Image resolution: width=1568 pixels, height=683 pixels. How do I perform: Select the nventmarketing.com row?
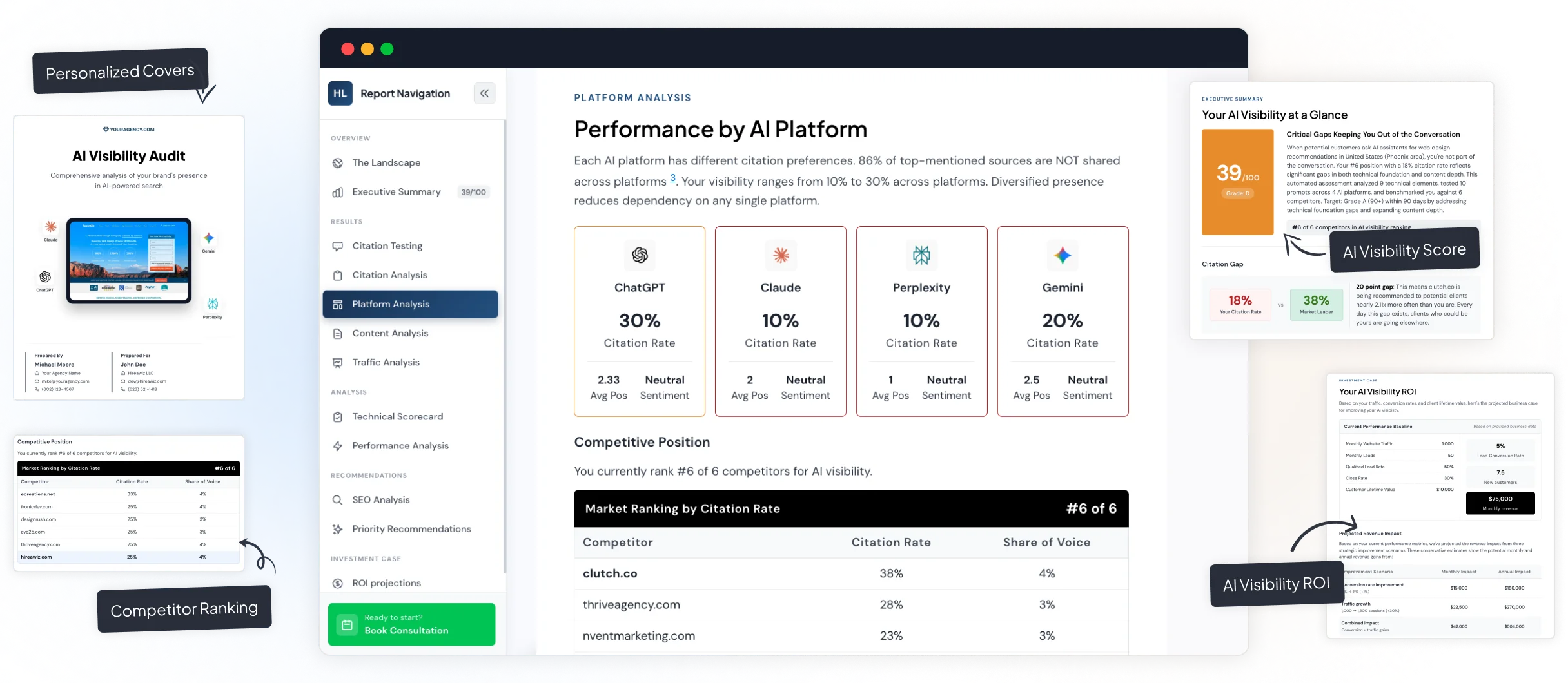(x=851, y=636)
